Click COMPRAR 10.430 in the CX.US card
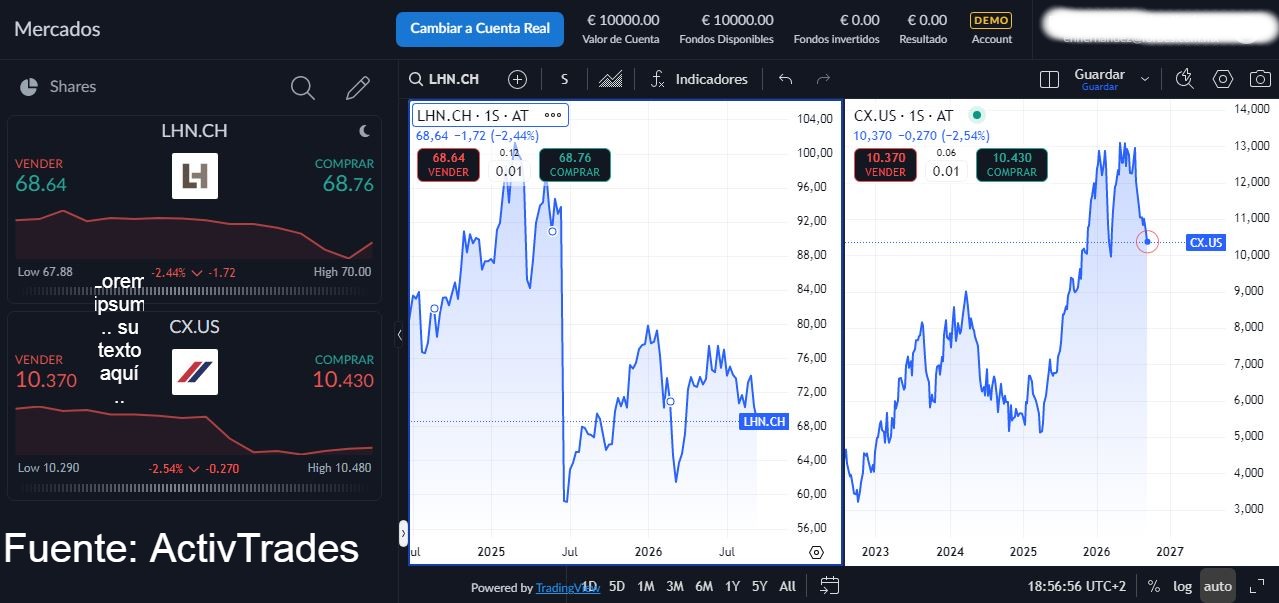 click(x=342, y=372)
